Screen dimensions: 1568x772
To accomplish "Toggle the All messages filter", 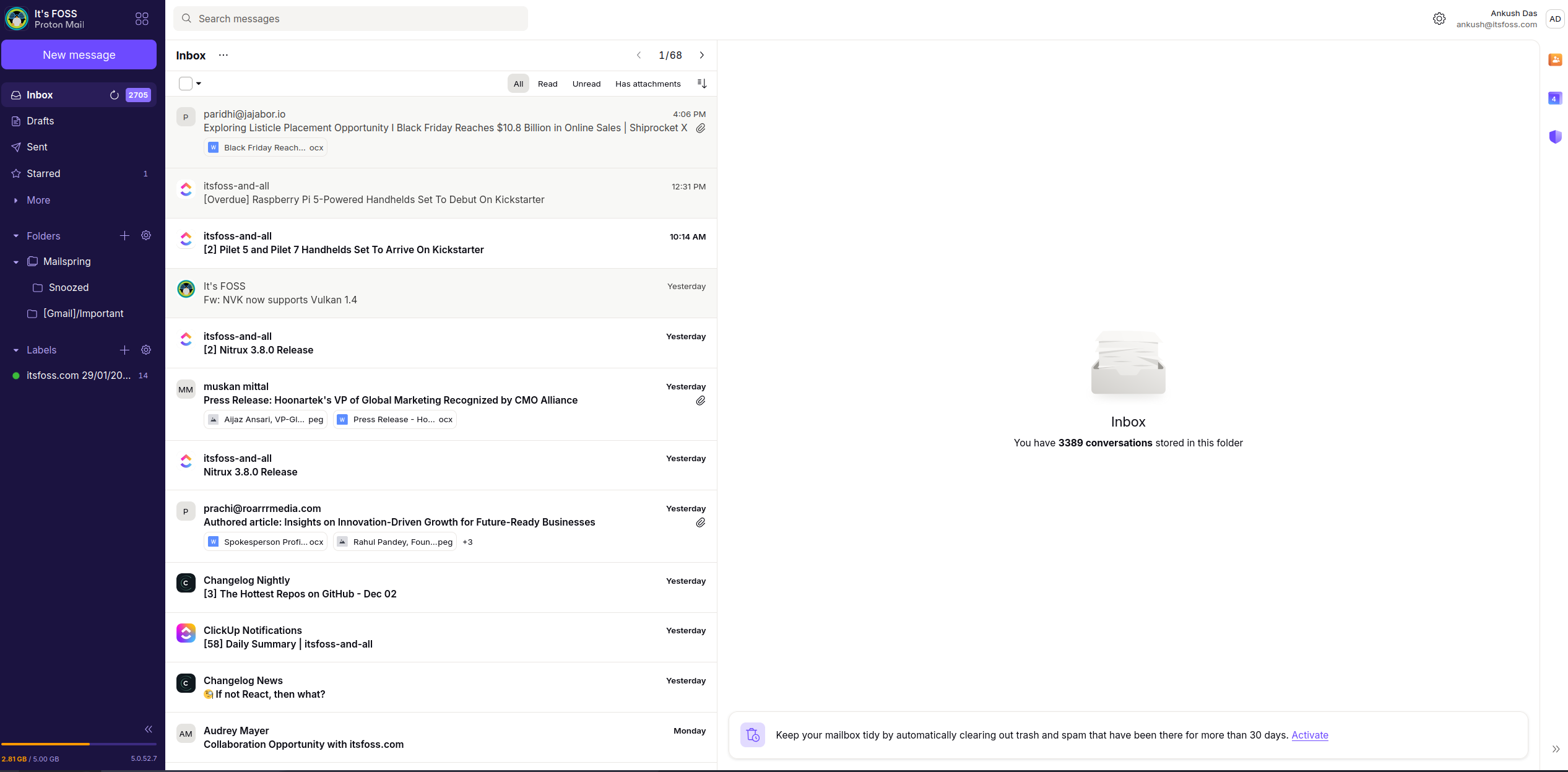I will click(x=518, y=83).
